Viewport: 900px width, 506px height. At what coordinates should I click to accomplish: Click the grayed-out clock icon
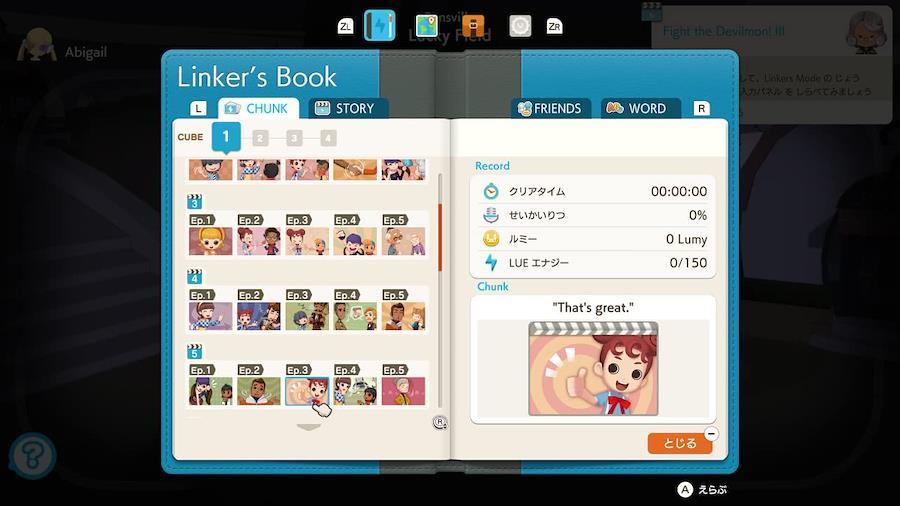click(519, 26)
